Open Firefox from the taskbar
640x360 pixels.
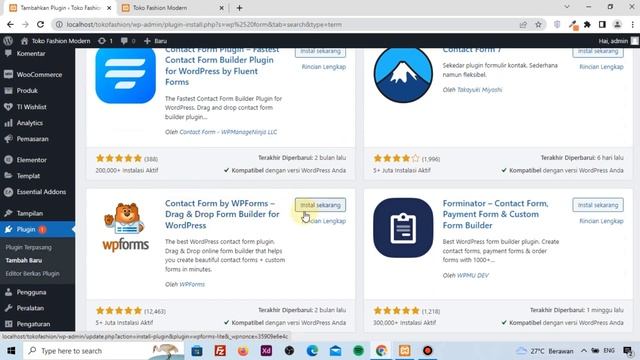tap(243, 351)
